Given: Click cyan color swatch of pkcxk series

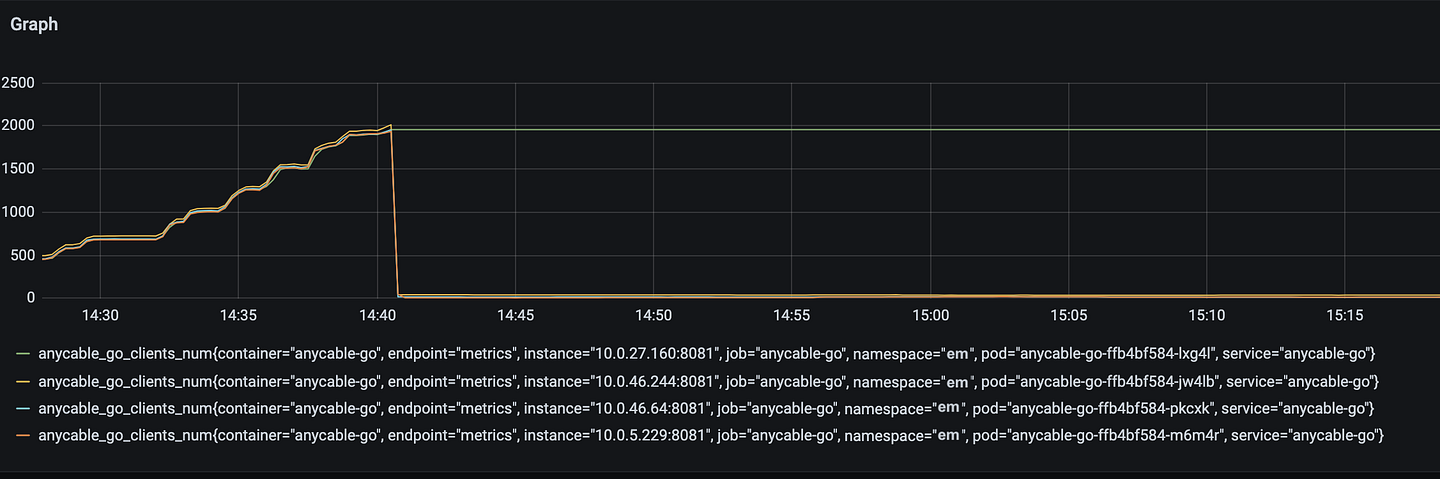Looking at the screenshot, I should point(23,409).
